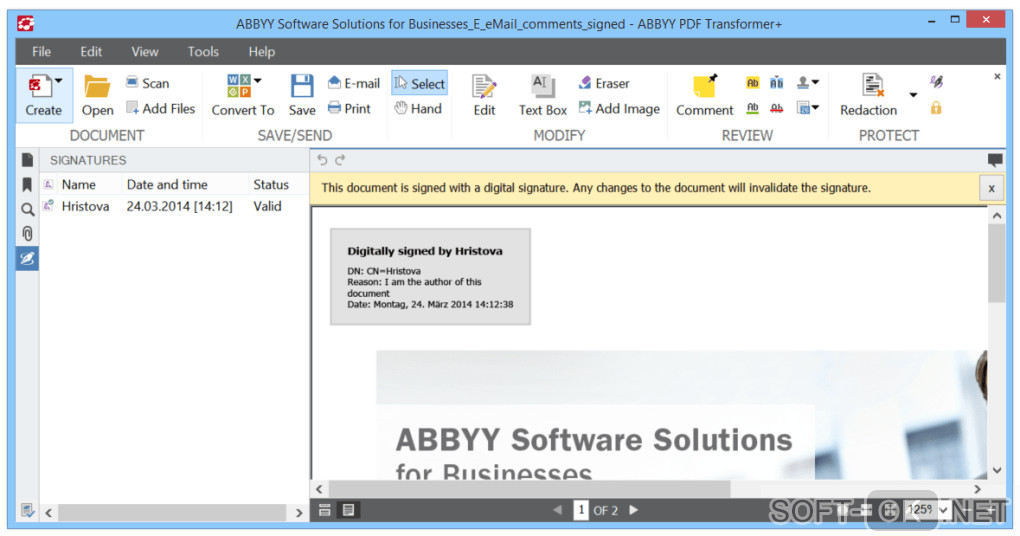The image size is (1020, 536).
Task: Open the File menu
Action: (42, 51)
